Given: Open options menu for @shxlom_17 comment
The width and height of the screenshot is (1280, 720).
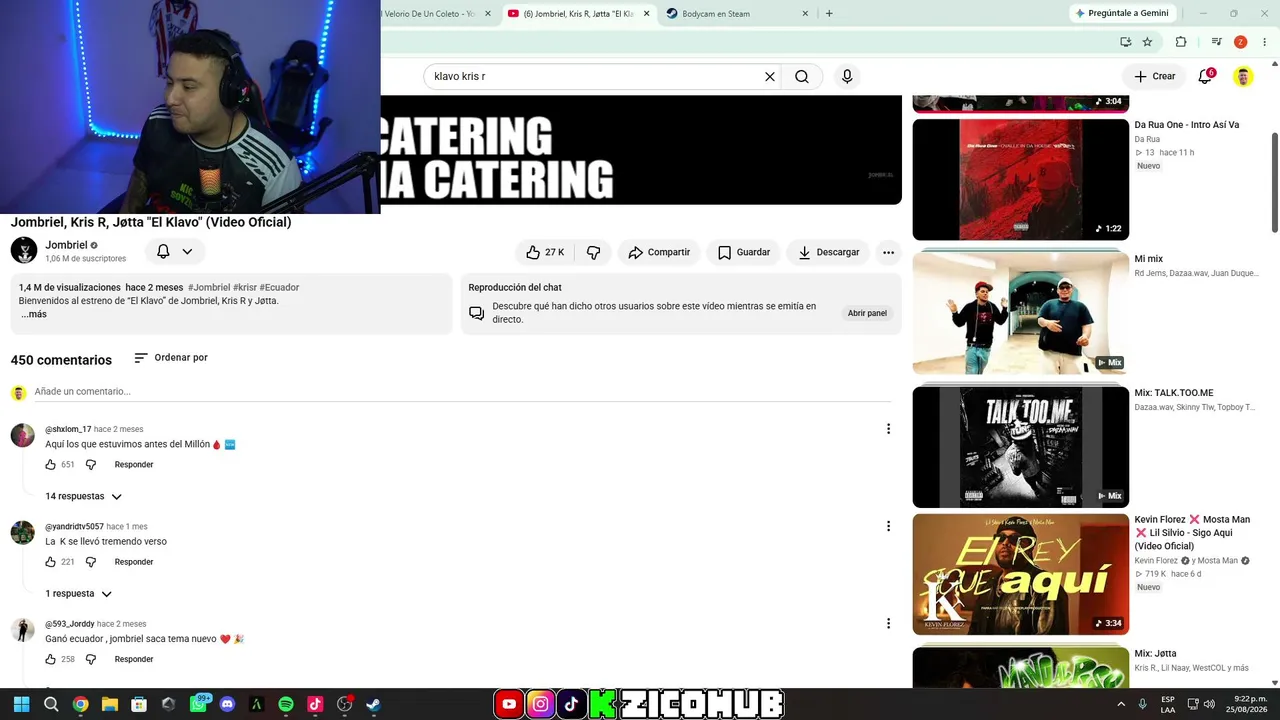Looking at the screenshot, I should (888, 429).
